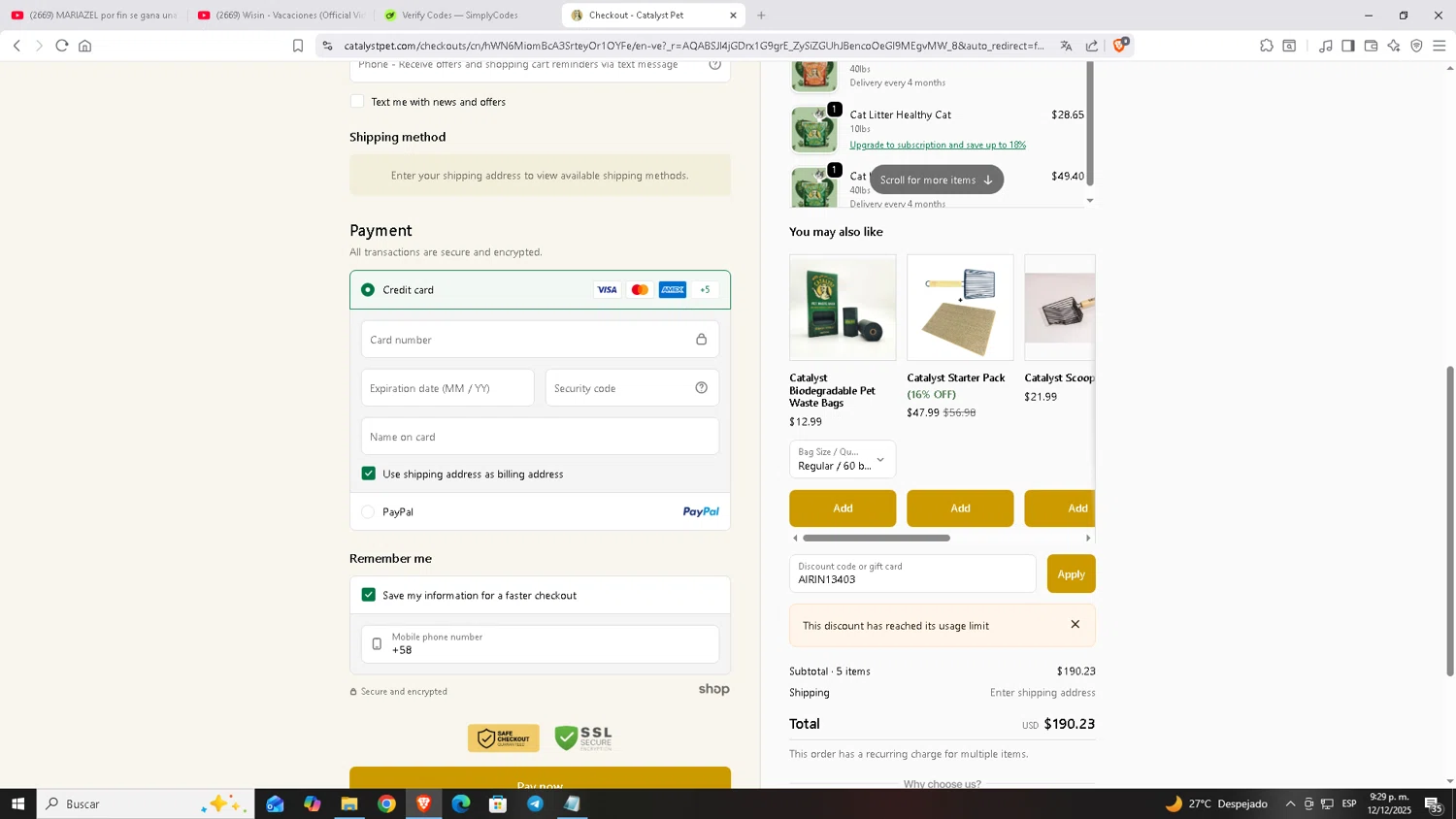Image resolution: width=1456 pixels, height=819 pixels.
Task: Focus the Name on card field
Action: click(x=540, y=437)
